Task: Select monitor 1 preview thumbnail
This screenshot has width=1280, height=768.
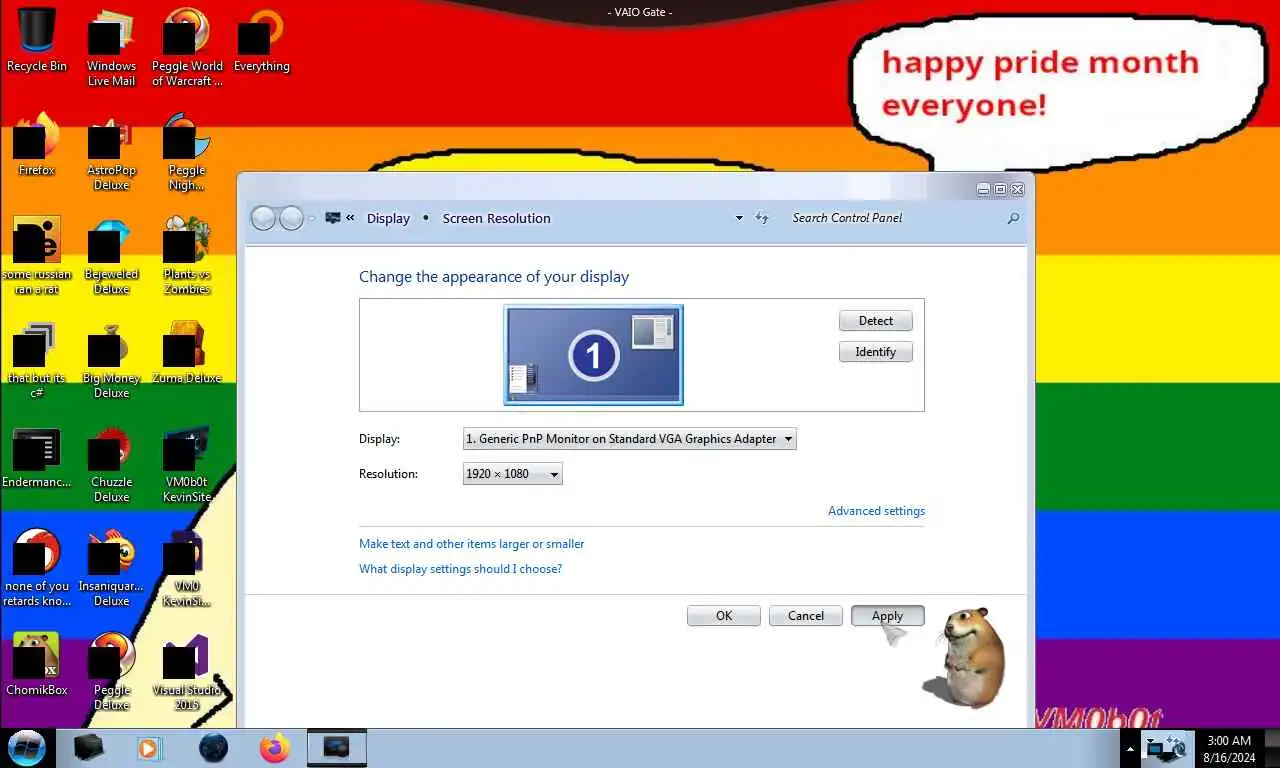Action: (593, 355)
